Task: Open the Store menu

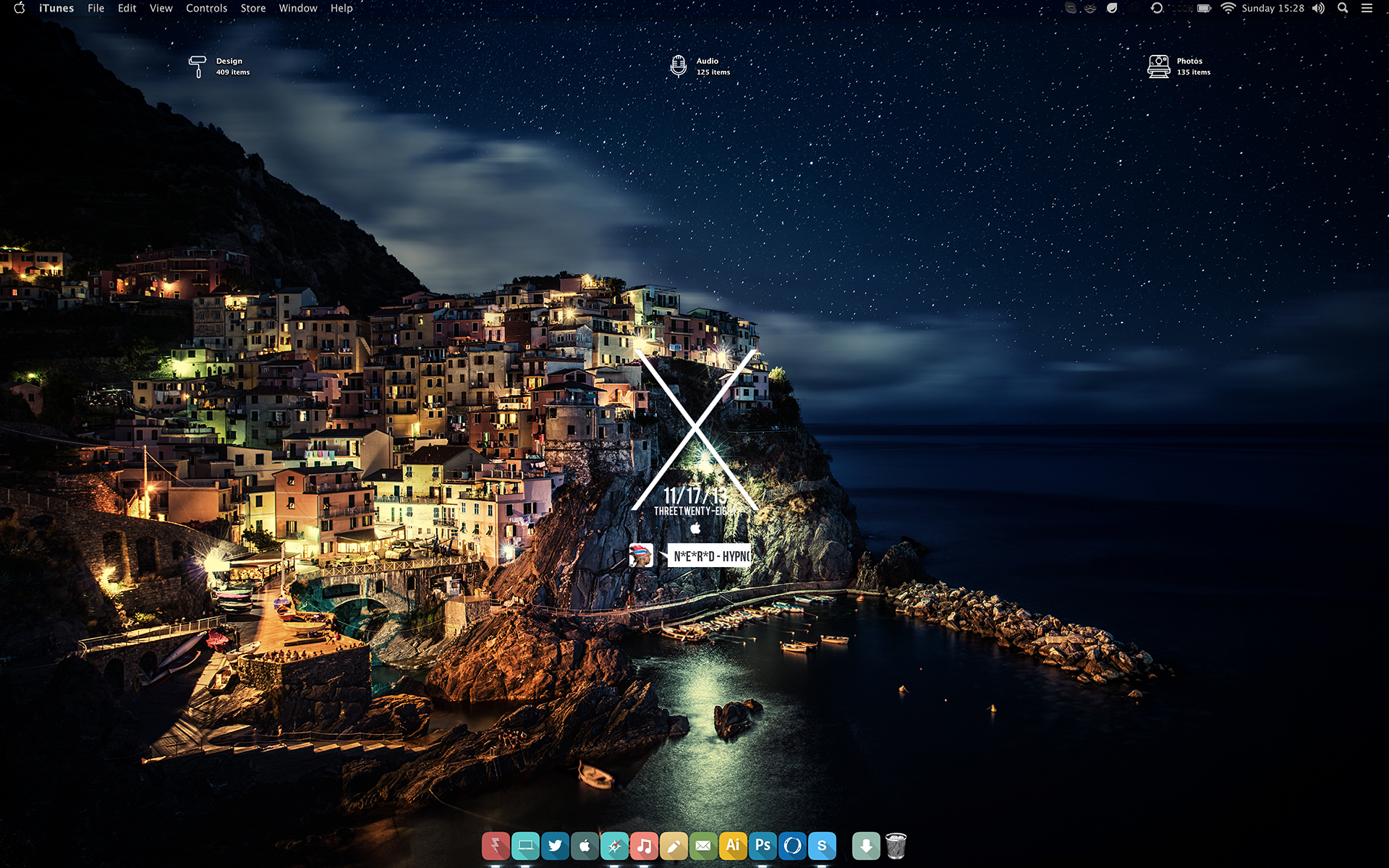Action: click(x=252, y=8)
